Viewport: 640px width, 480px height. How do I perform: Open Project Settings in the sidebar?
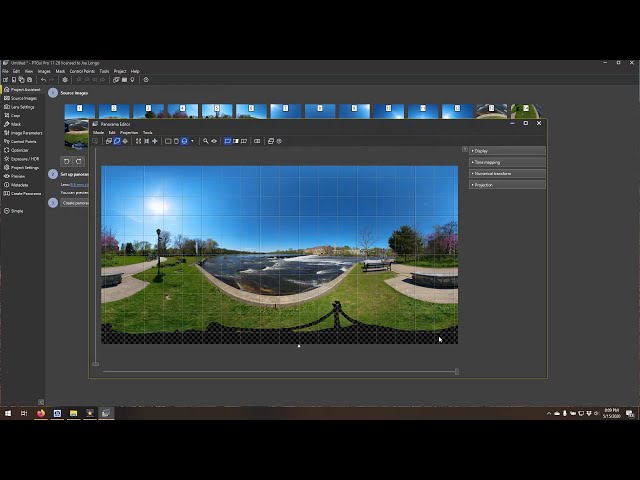coord(21,167)
